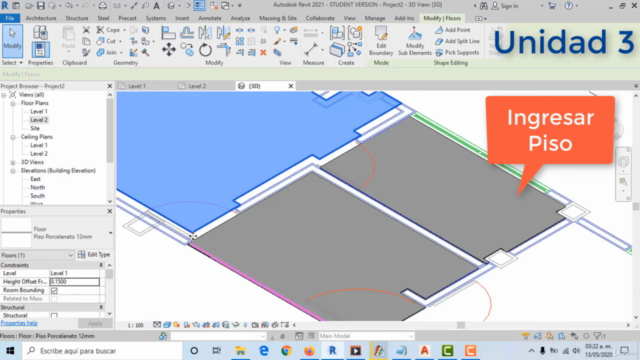The width and height of the screenshot is (640, 360).
Task: Open the Massing & Site ribbon tab
Action: click(x=278, y=18)
